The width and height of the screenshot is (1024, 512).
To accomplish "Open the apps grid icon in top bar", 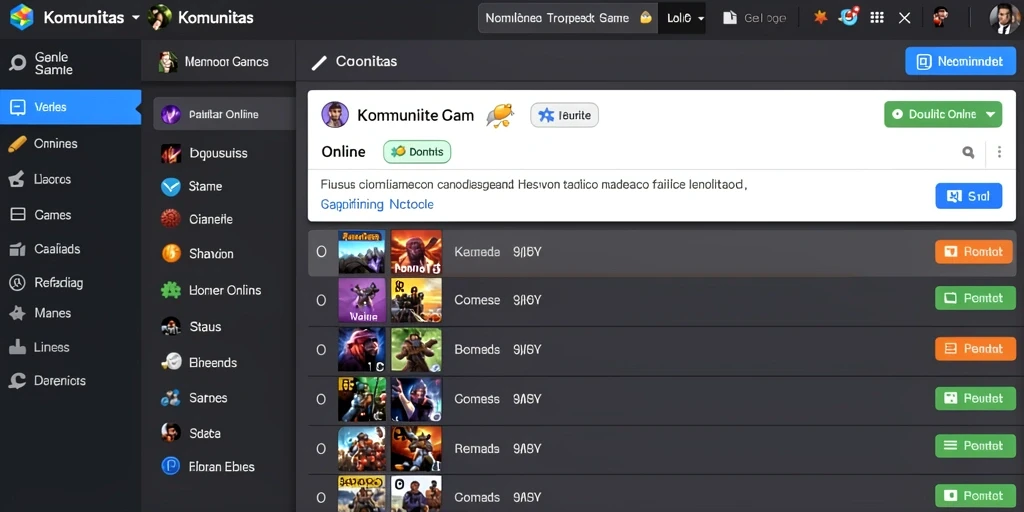I will point(877,18).
